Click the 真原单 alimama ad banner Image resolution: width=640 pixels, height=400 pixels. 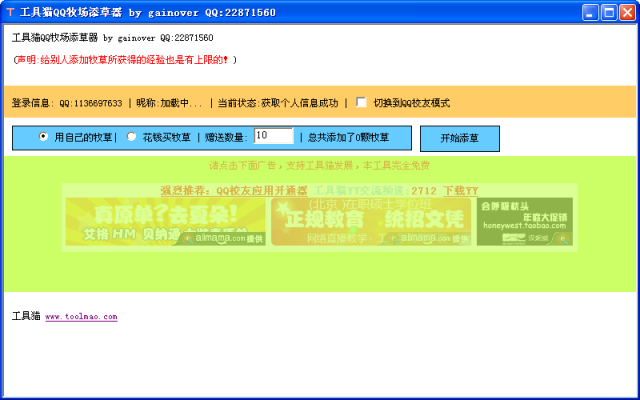166,222
